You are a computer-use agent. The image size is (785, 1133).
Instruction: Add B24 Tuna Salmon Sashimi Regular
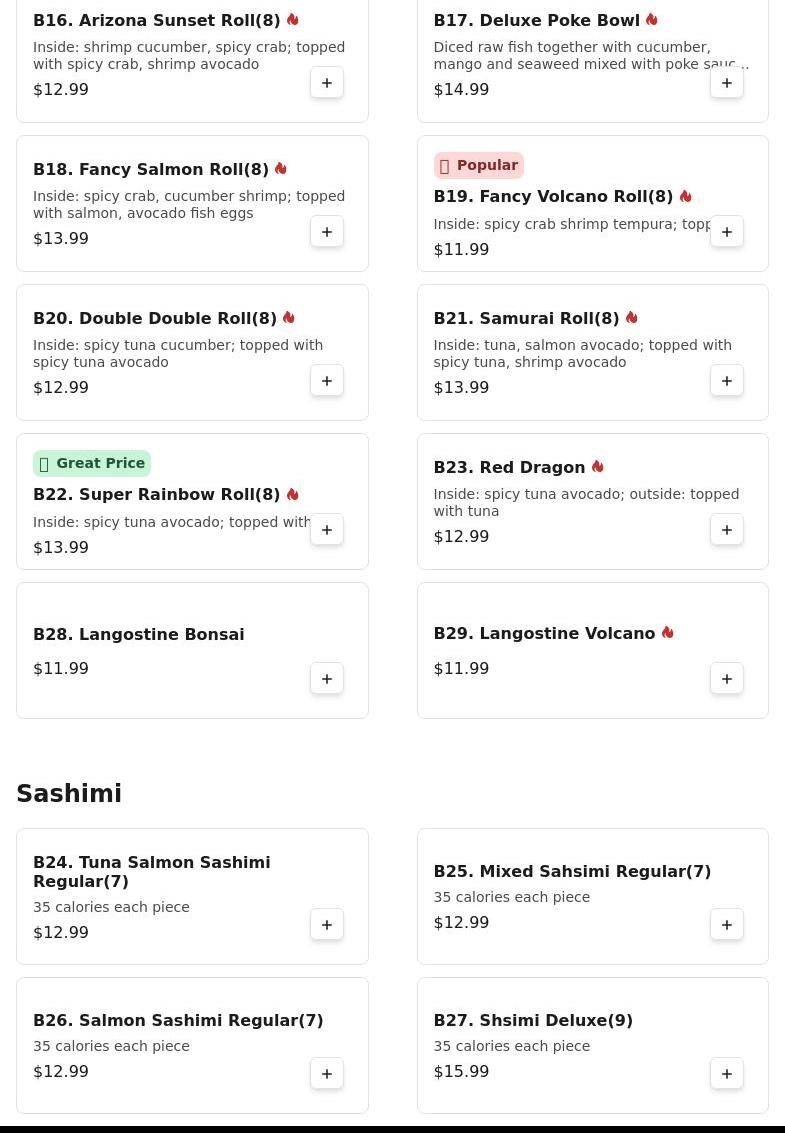pyautogui.click(x=327, y=925)
